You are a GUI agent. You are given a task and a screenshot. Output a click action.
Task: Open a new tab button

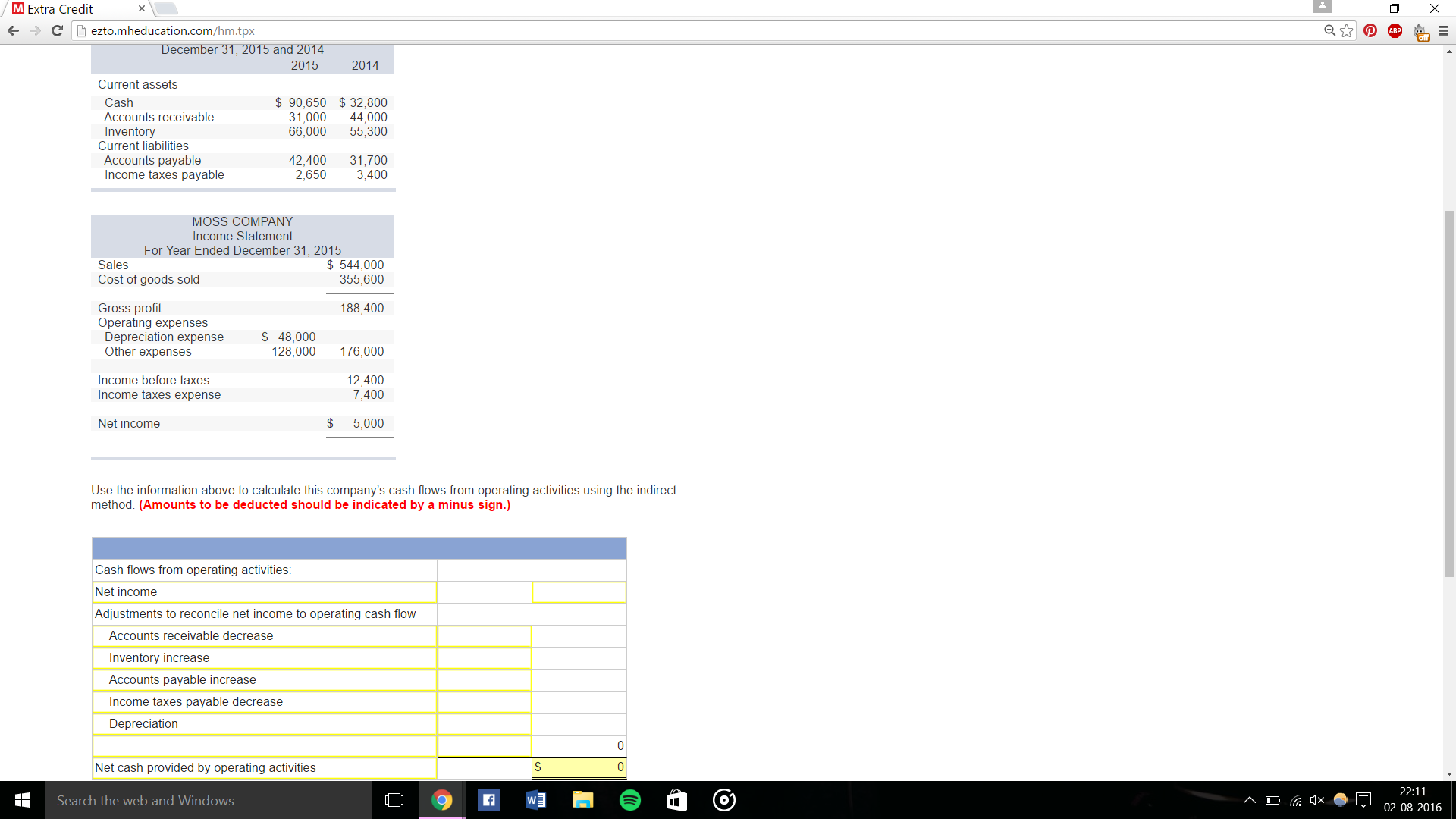(x=166, y=9)
